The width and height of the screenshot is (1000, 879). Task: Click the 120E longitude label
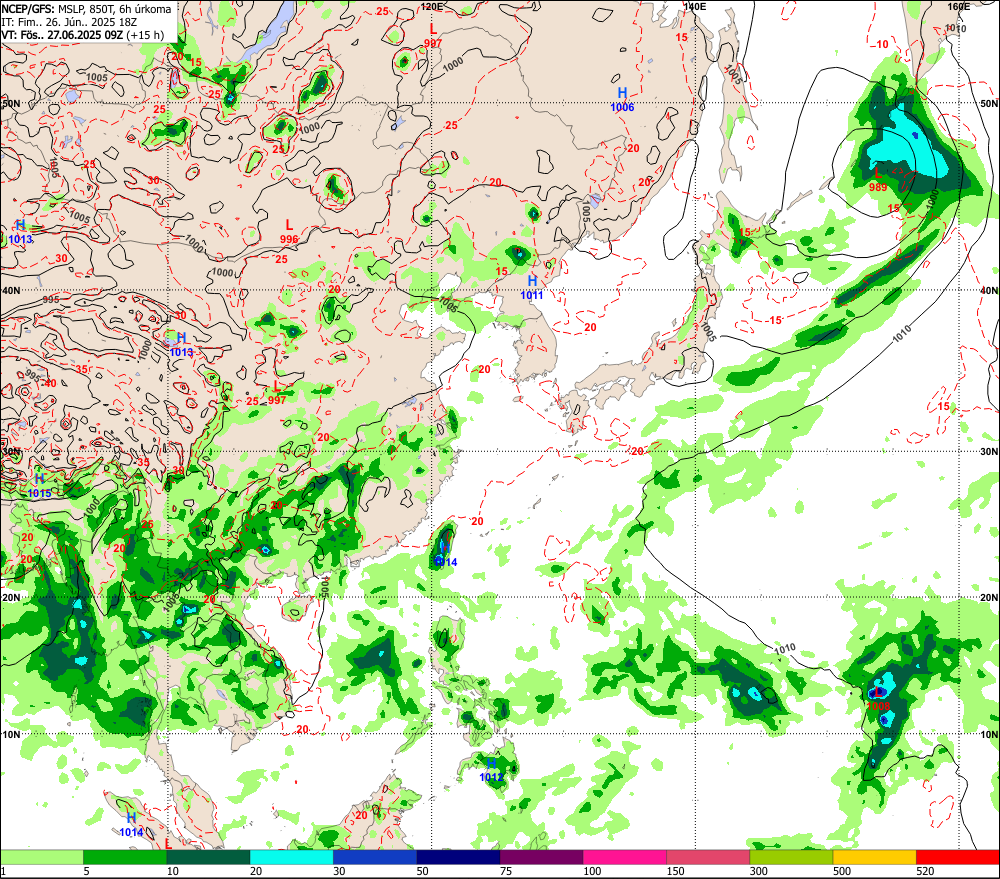click(432, 6)
